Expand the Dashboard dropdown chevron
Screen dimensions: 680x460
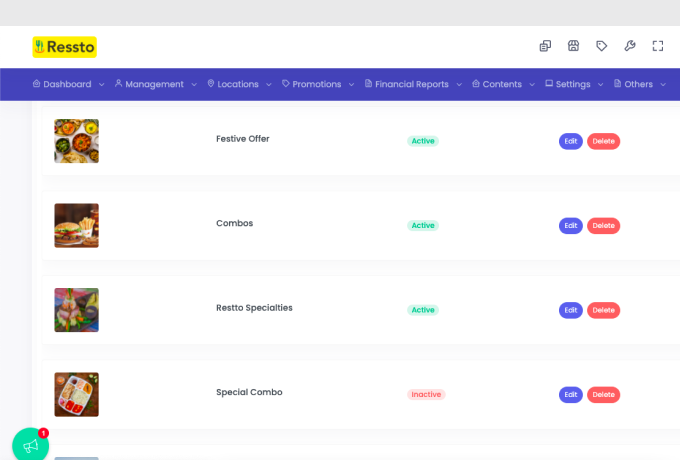tap(101, 85)
